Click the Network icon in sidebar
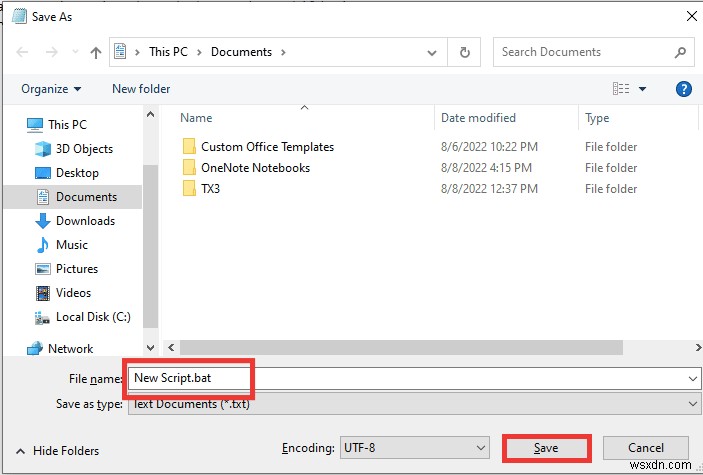Viewport: 703px width, 475px height. pos(35,349)
